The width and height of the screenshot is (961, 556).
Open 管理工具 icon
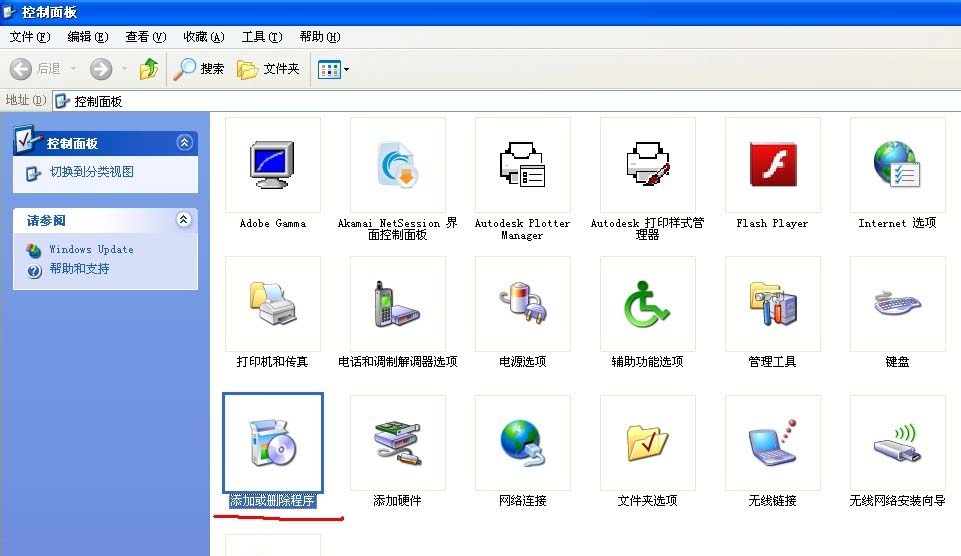[x=773, y=304]
